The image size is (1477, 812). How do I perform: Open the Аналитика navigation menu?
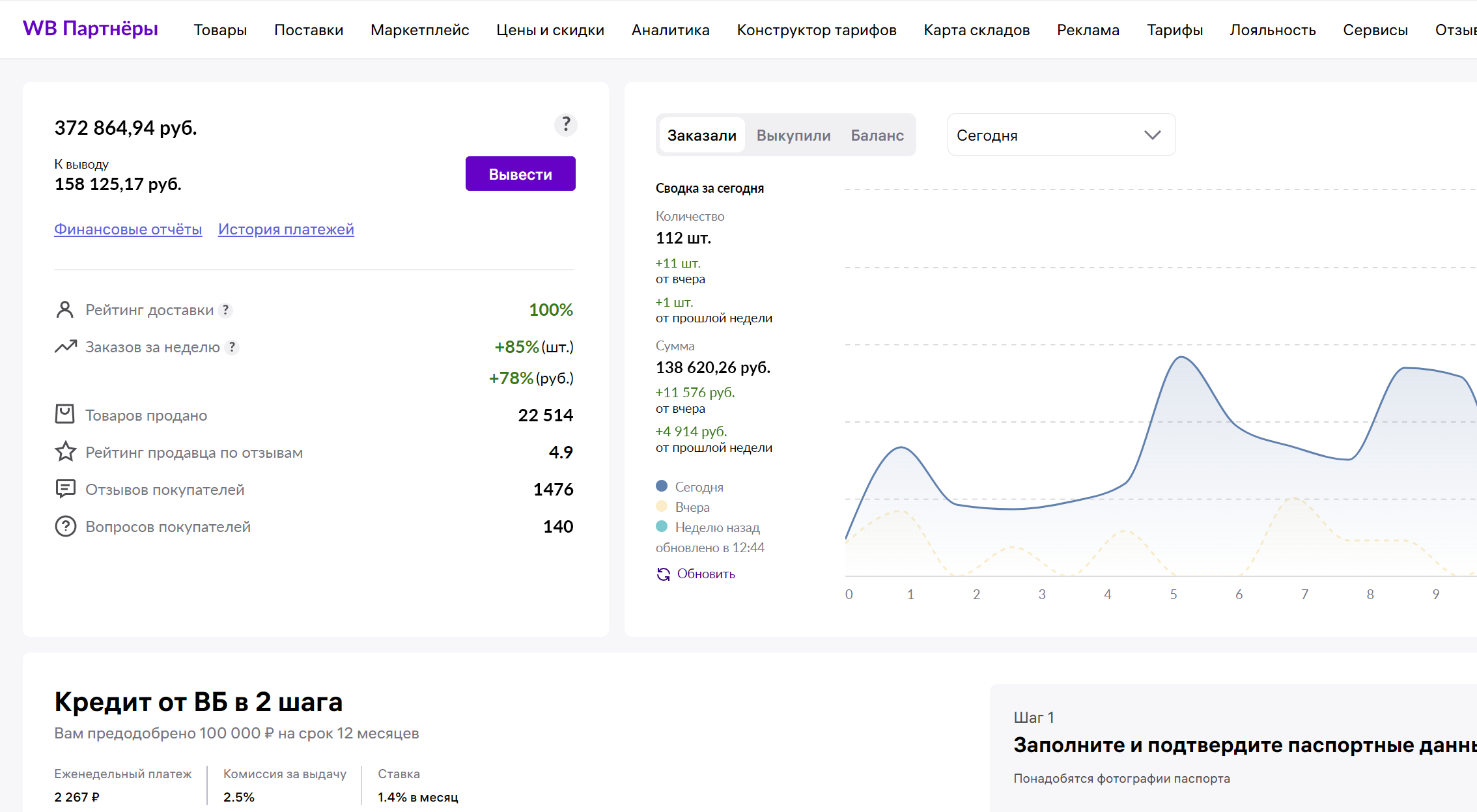coord(671,30)
